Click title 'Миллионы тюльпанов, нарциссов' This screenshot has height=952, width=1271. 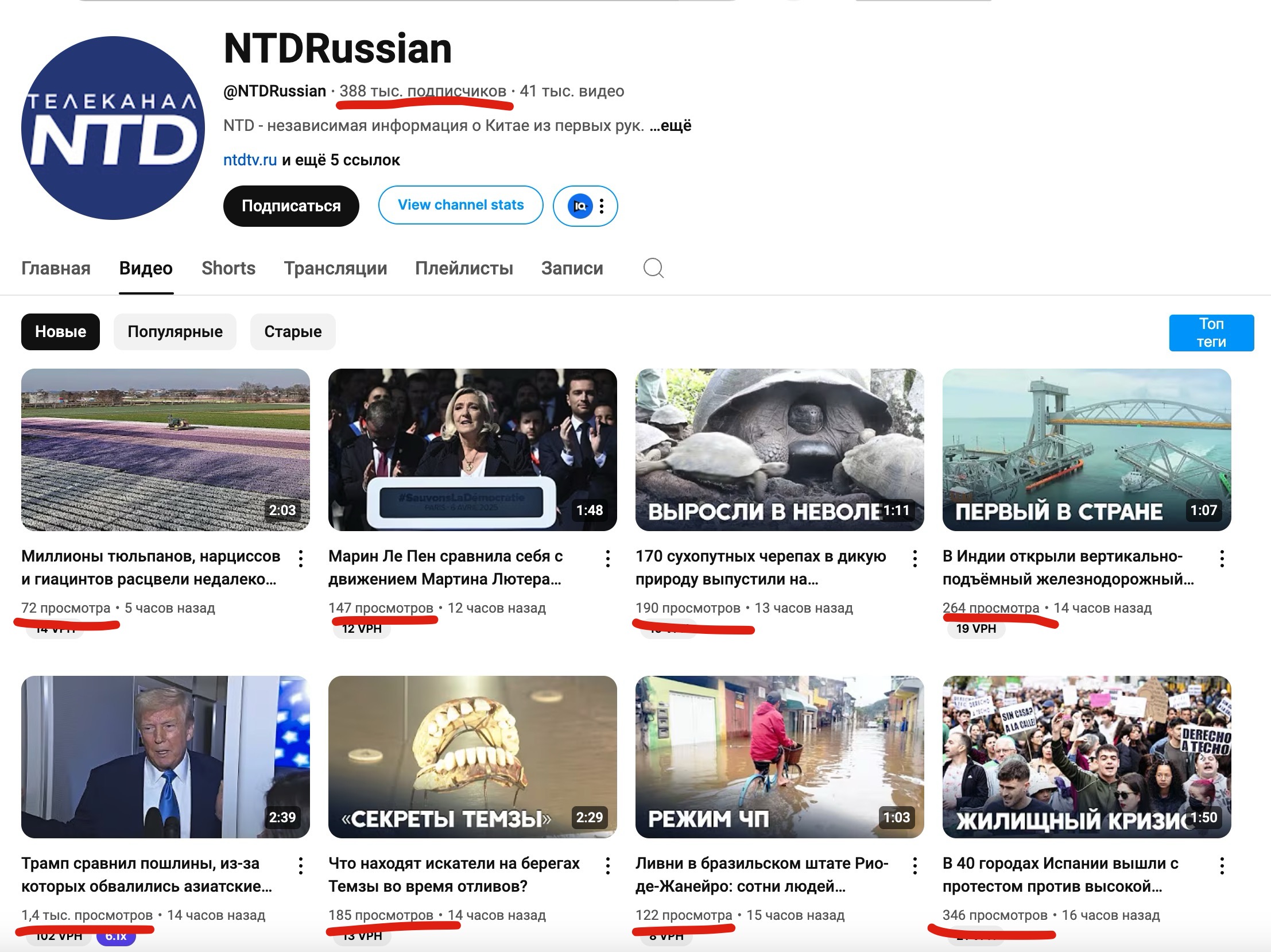point(150,568)
